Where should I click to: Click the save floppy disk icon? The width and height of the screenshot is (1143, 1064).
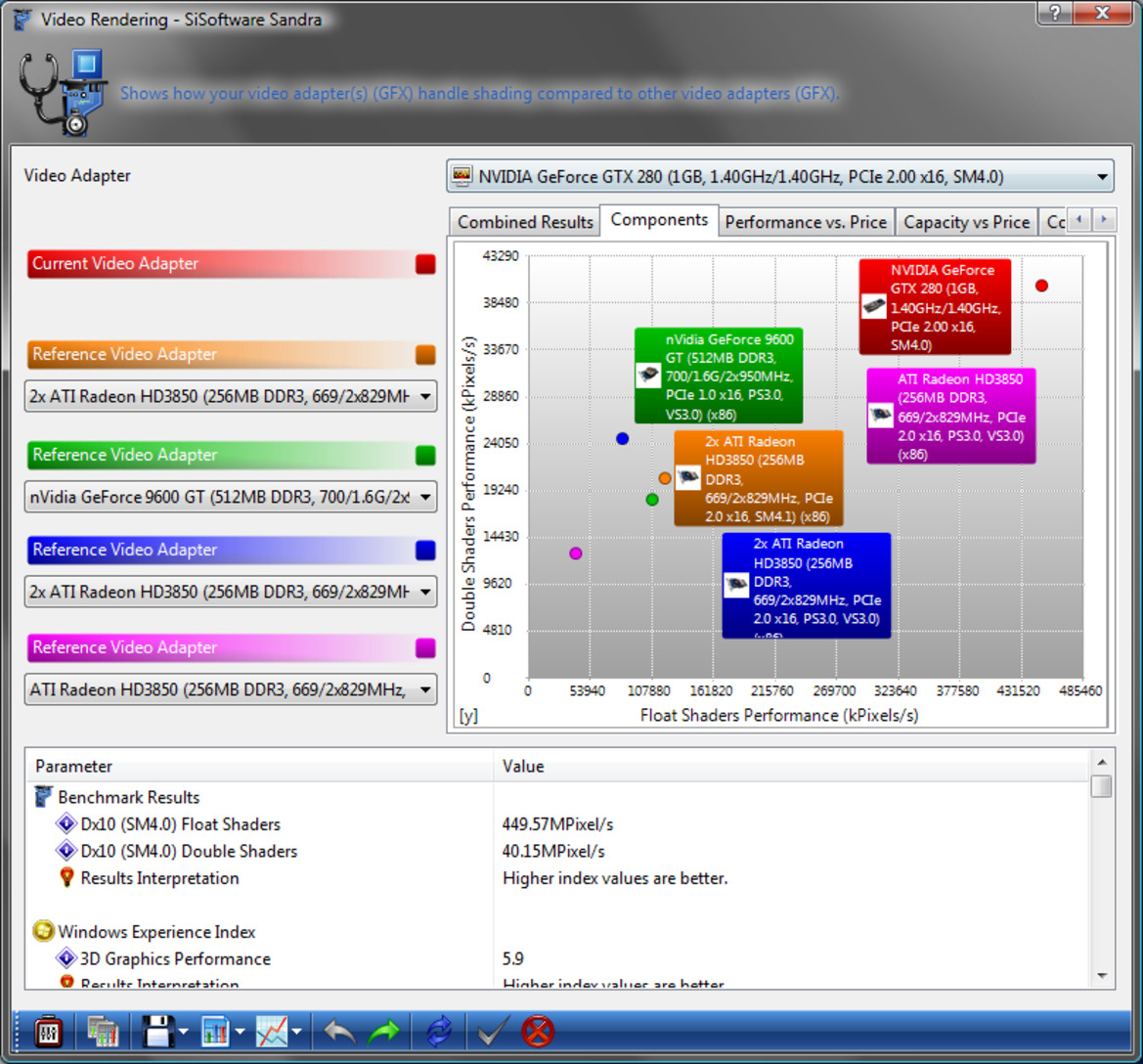pyautogui.click(x=157, y=1032)
